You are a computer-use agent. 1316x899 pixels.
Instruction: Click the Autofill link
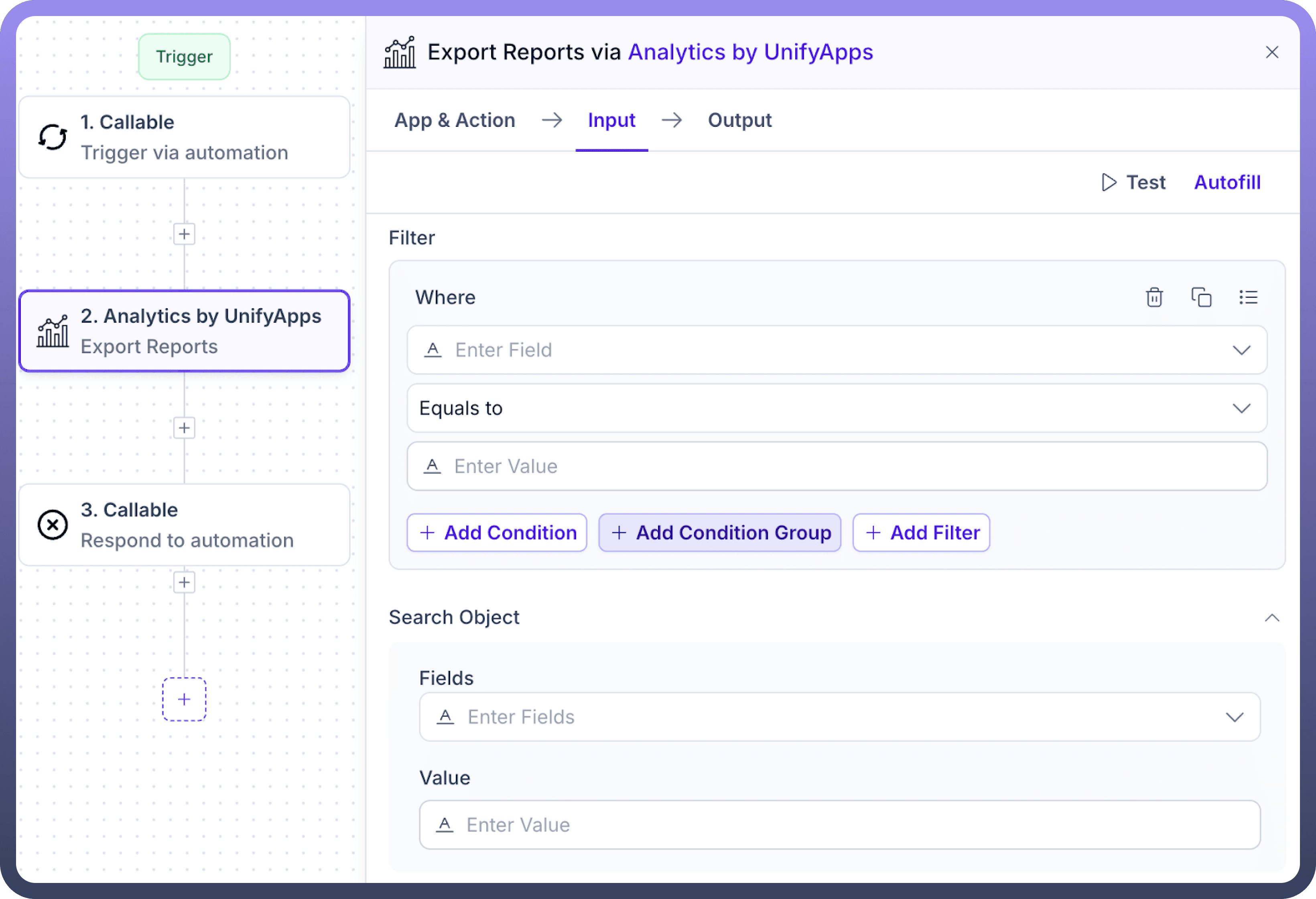(x=1227, y=182)
